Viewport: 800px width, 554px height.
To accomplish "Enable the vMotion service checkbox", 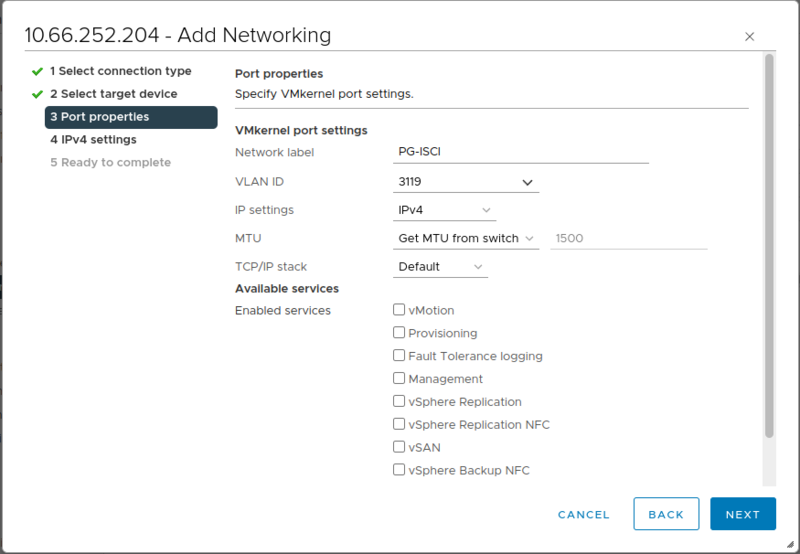I will 399,310.
